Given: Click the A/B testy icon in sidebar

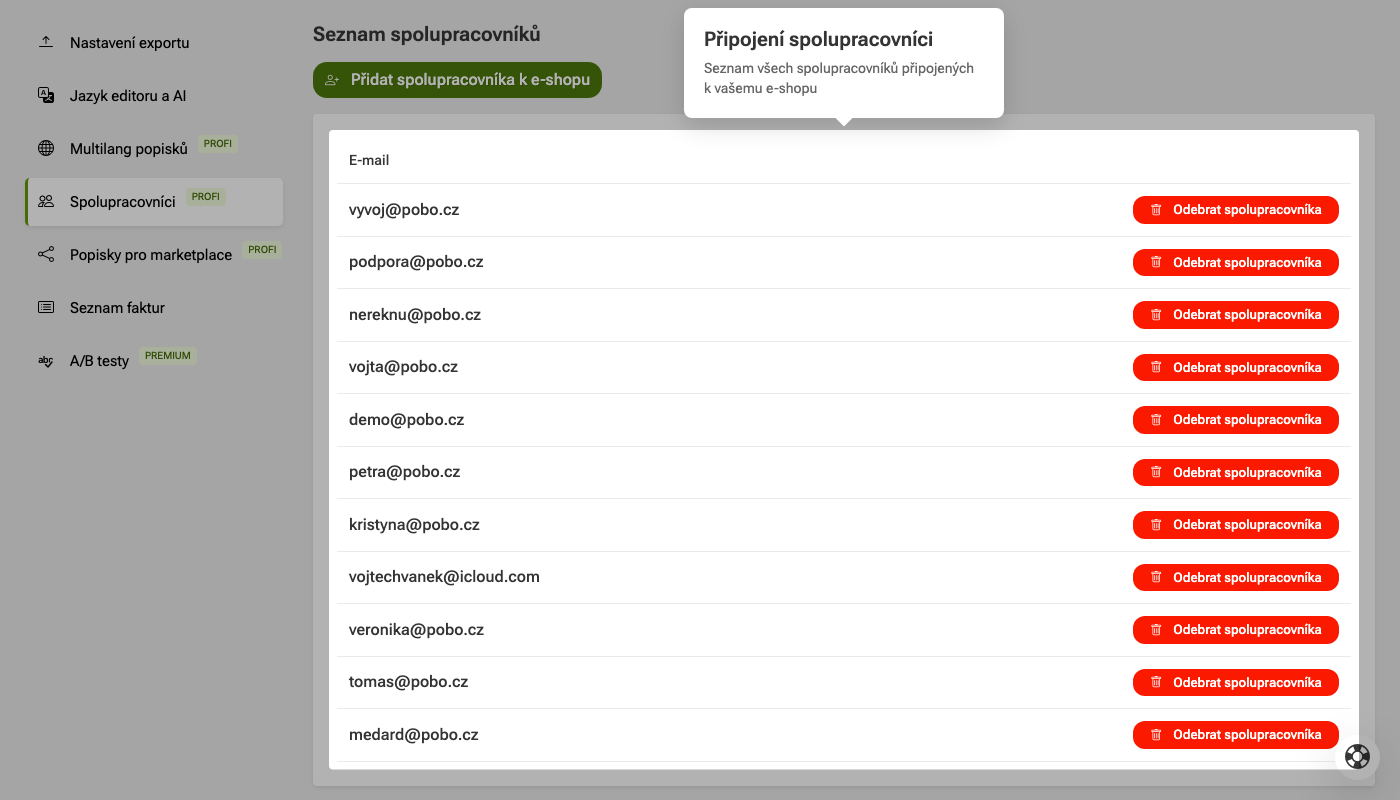Looking at the screenshot, I should pyautogui.click(x=46, y=361).
